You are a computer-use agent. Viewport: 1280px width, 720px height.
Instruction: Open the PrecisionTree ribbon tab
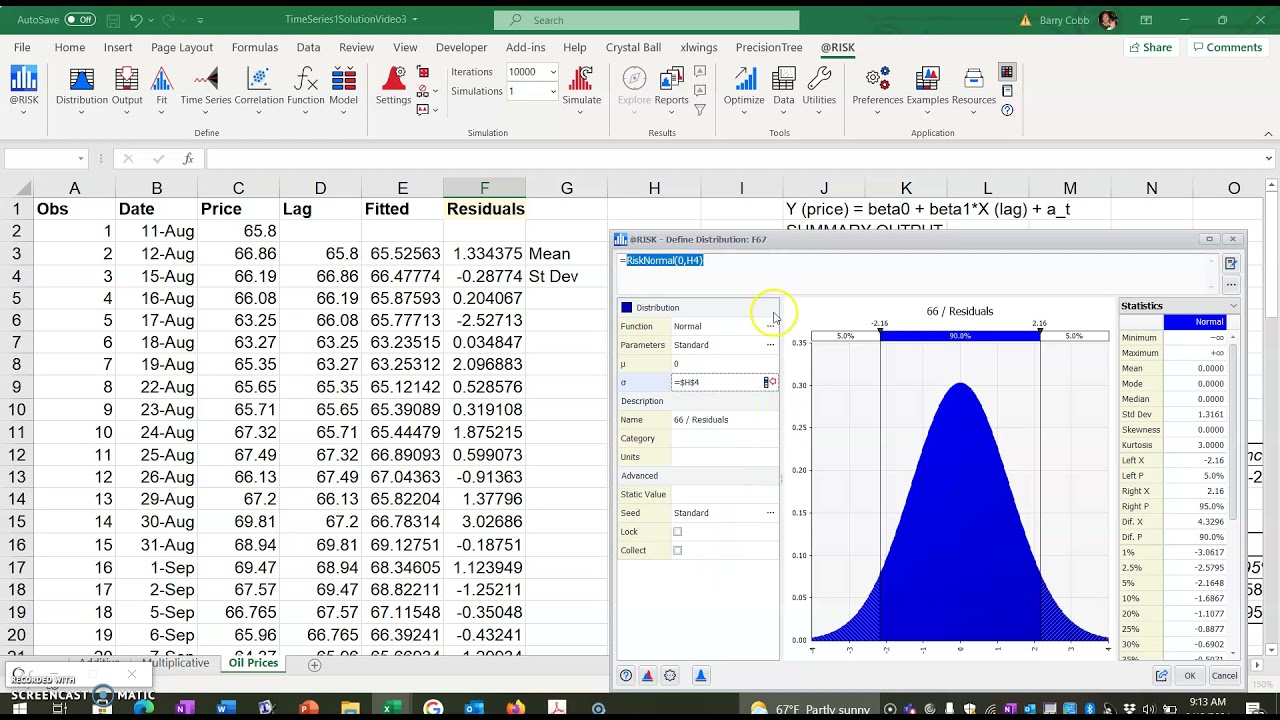pyautogui.click(x=769, y=47)
